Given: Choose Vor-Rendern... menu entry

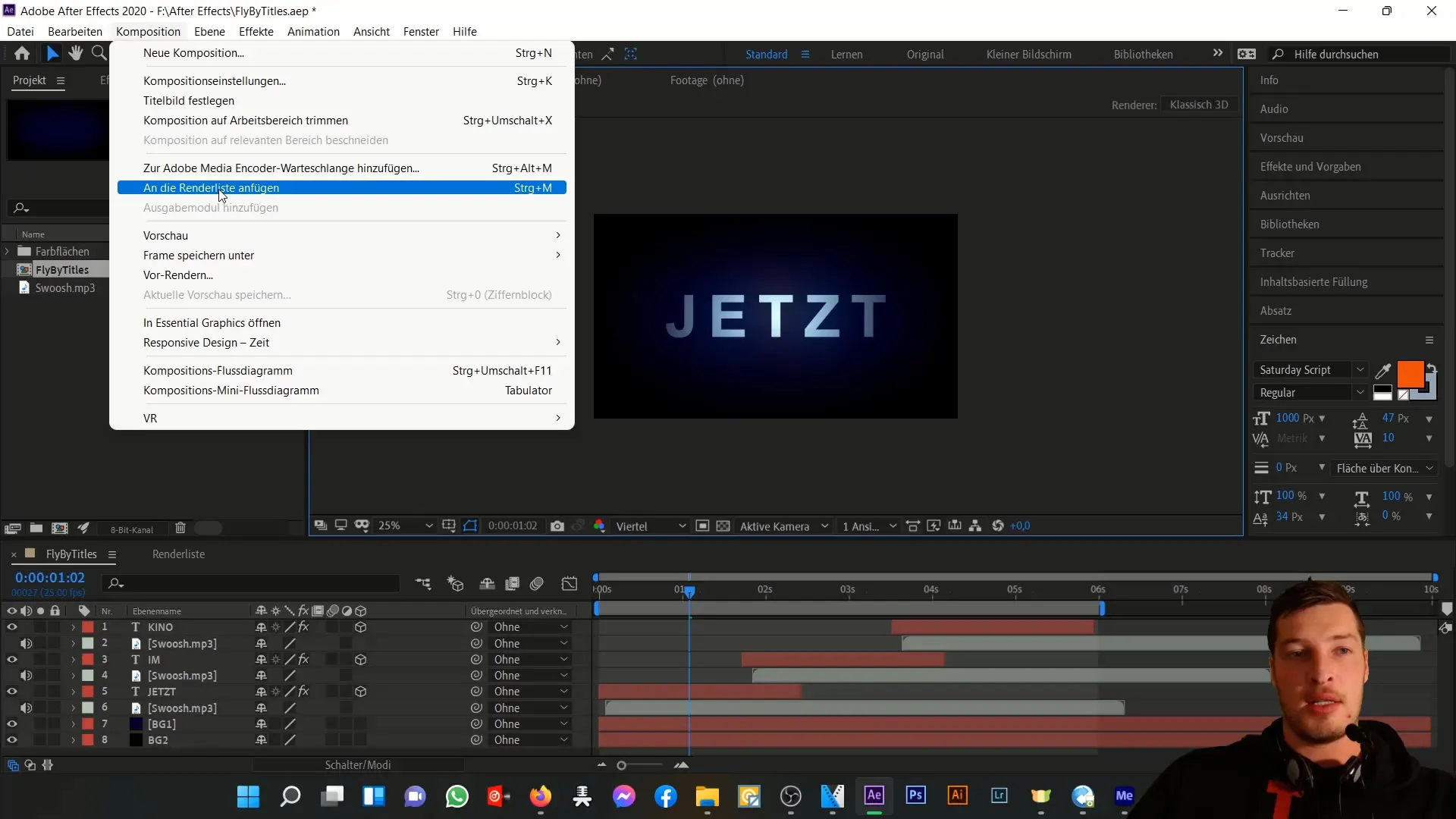Looking at the screenshot, I should tap(178, 275).
